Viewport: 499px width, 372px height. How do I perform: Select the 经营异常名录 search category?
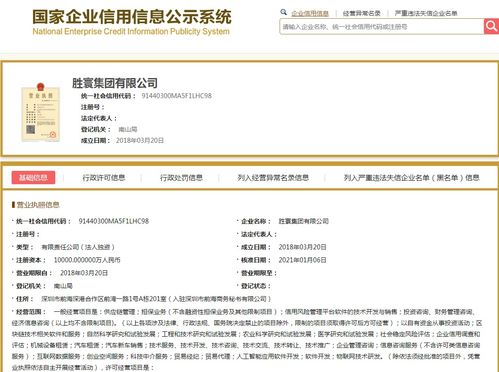(362, 13)
